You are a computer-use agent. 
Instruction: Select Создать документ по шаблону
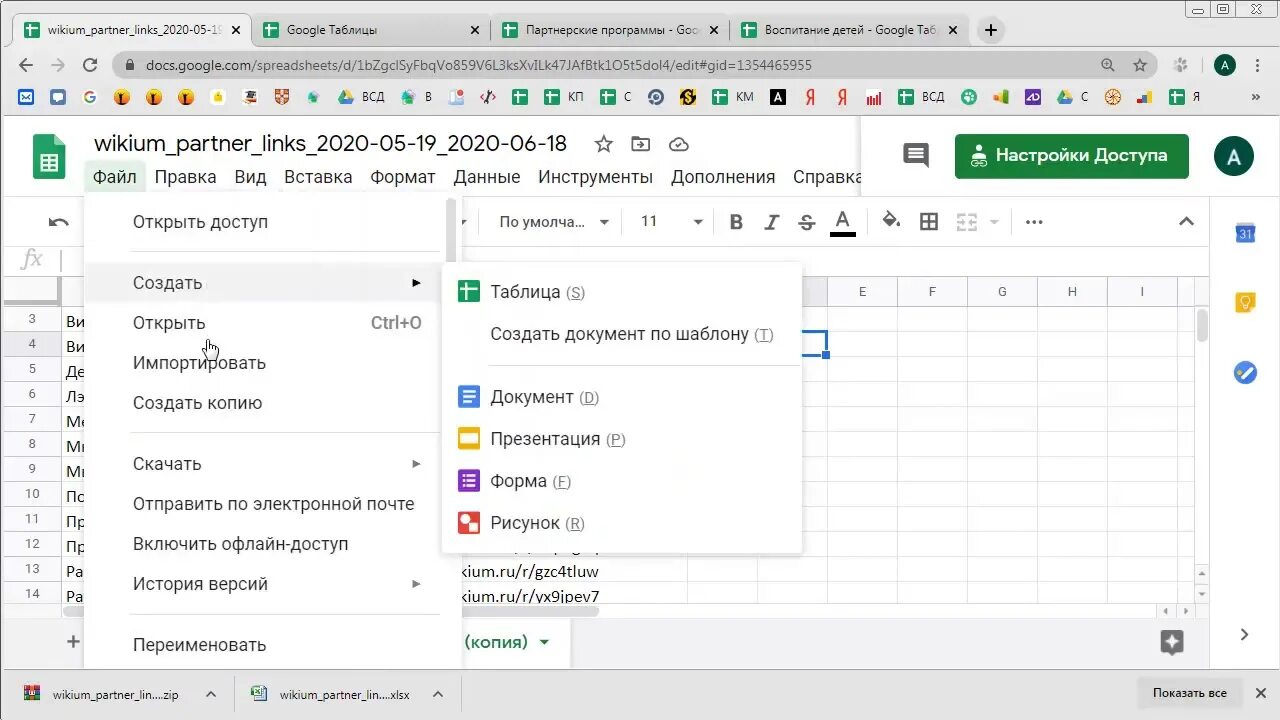622,334
